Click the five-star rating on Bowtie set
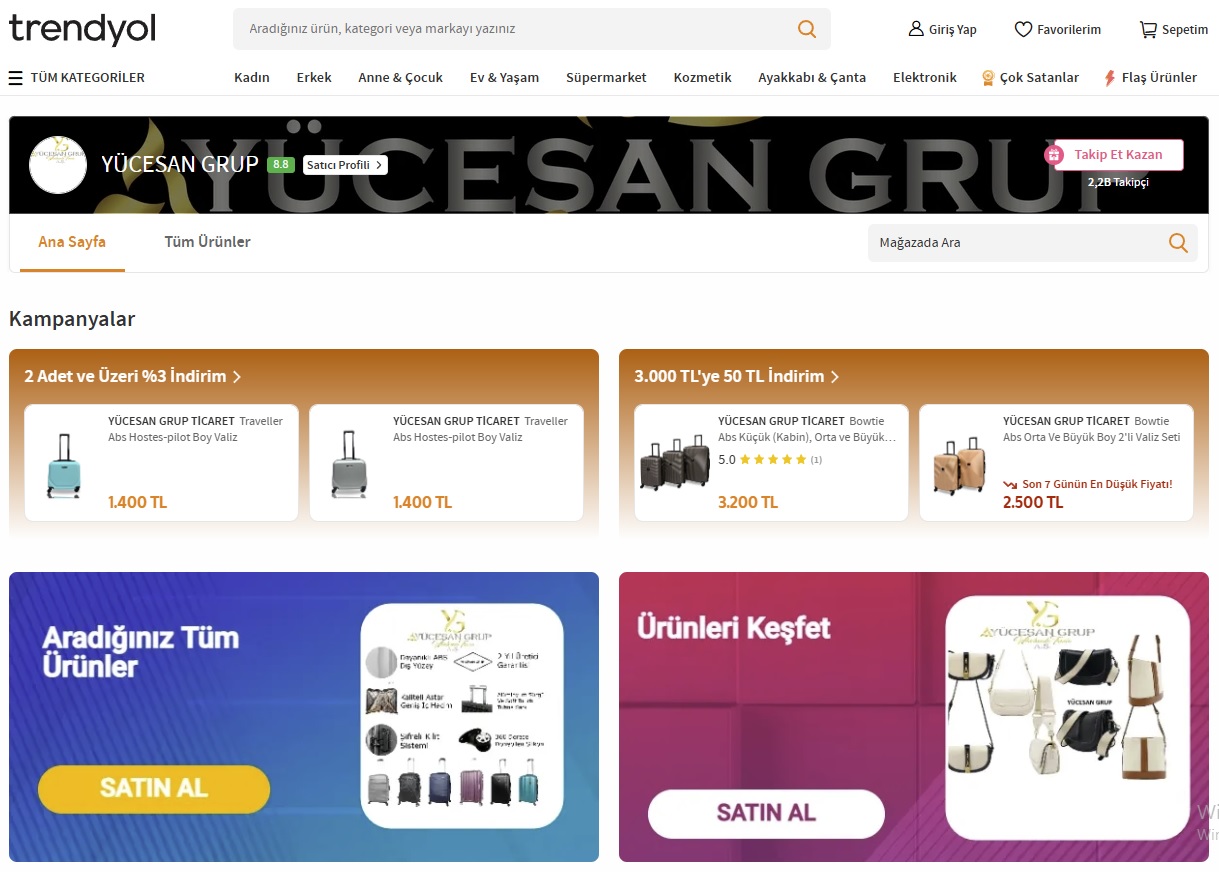 click(772, 460)
